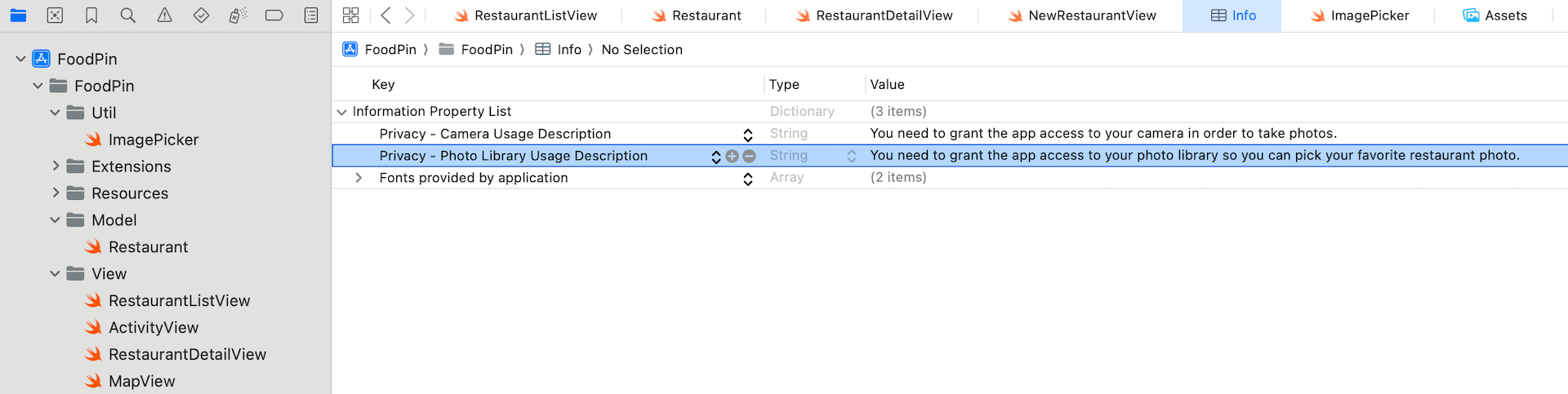Screen dimensions: 1568x394
Task: Open the Project navigator folder icon
Action: (x=18, y=15)
